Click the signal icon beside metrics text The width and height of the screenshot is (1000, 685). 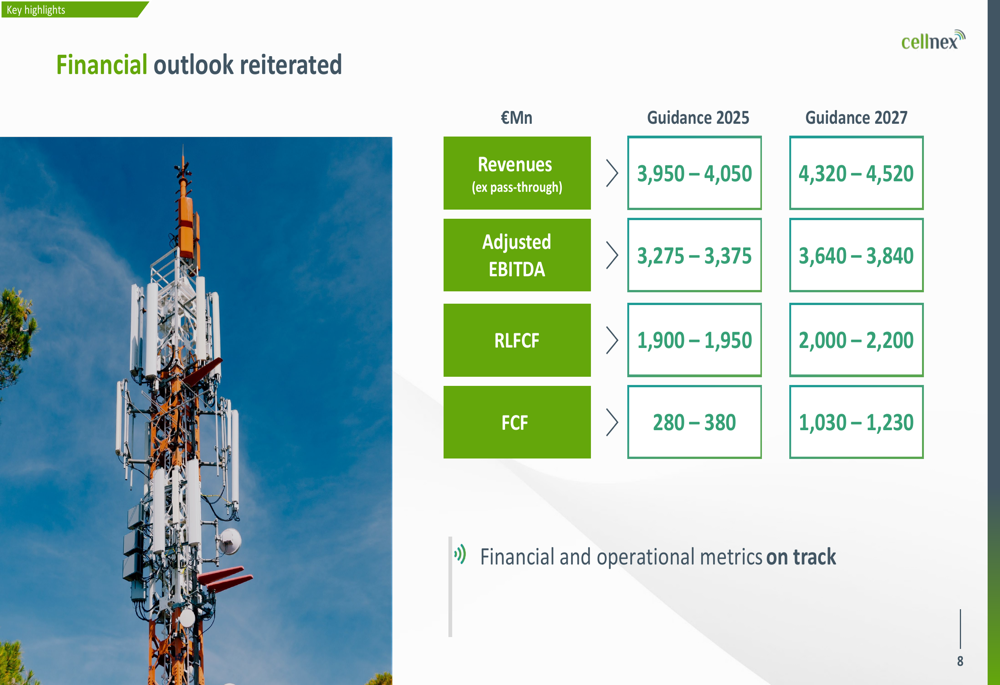point(460,554)
